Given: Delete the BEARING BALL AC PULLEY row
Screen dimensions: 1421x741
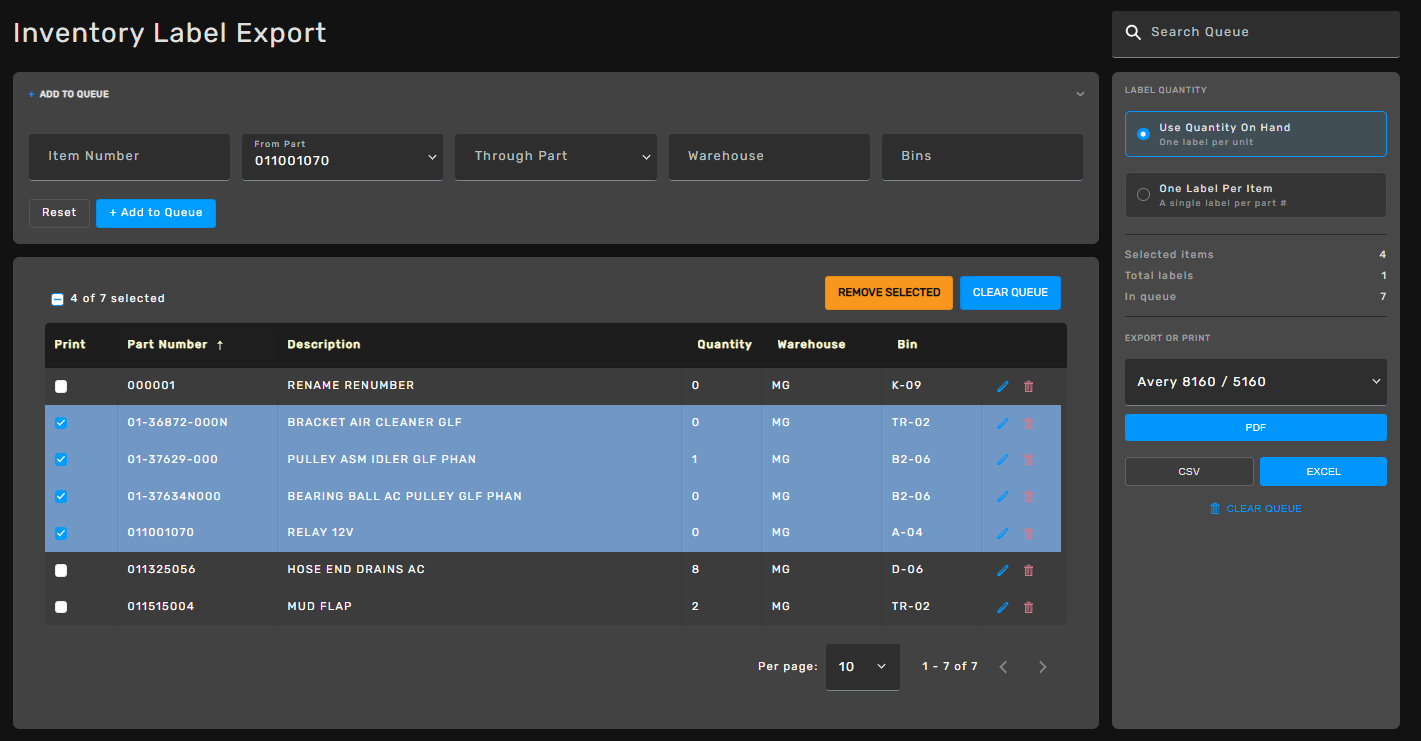Looking at the screenshot, I should coord(1029,497).
